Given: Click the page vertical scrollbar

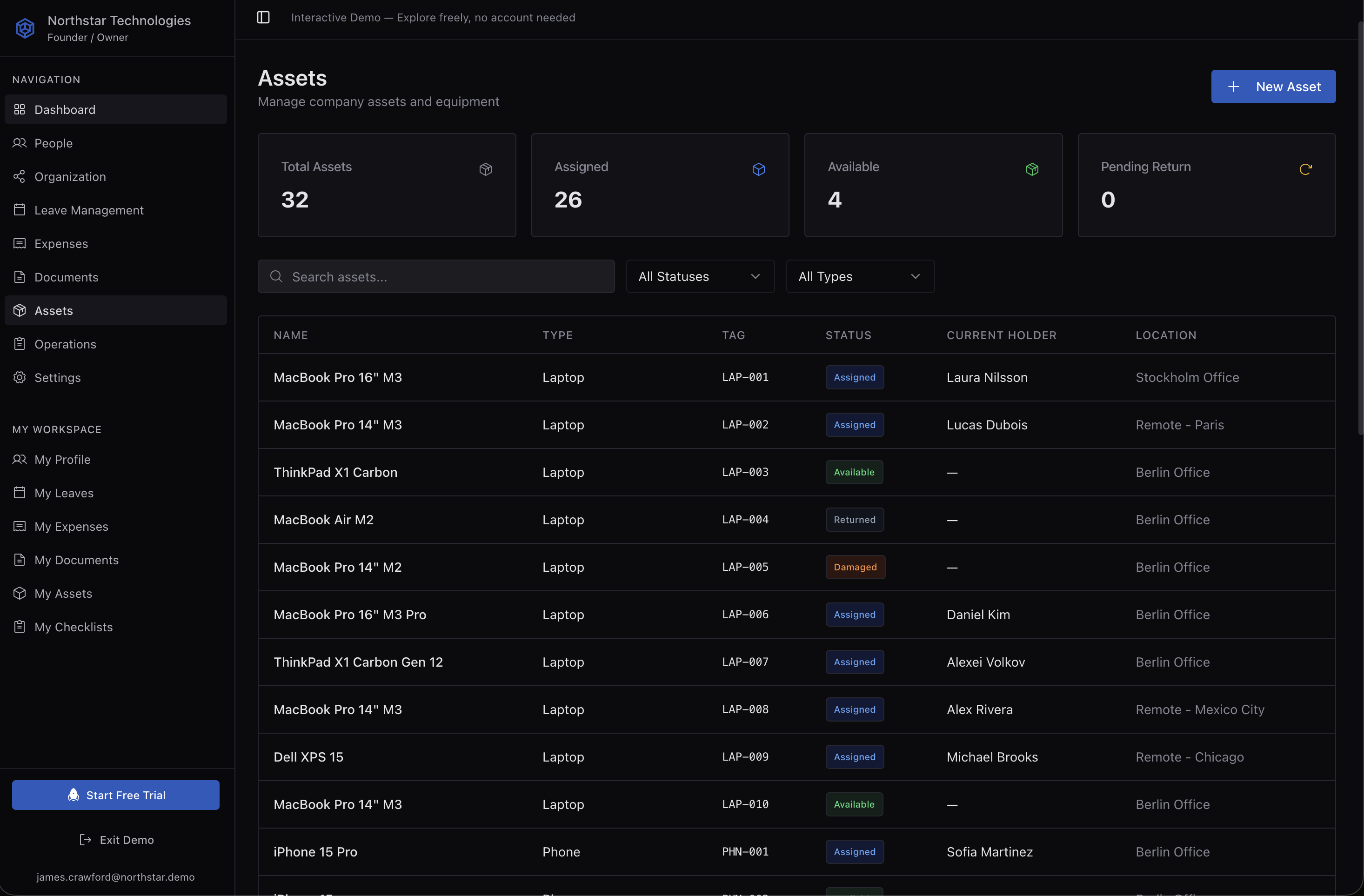Looking at the screenshot, I should coord(1360,229).
